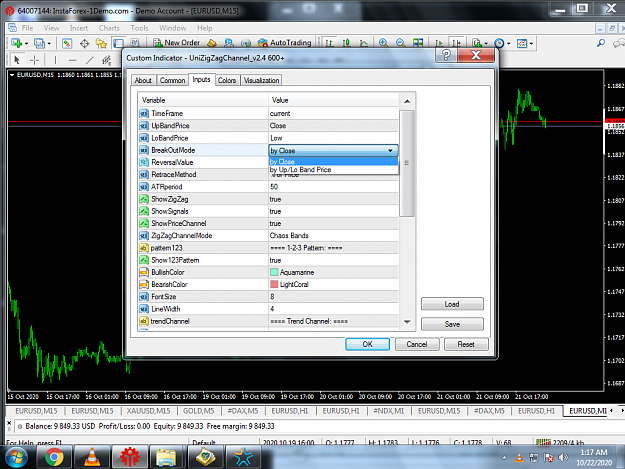The width and height of the screenshot is (625, 469).
Task: Click the Load button
Action: pyautogui.click(x=452, y=304)
